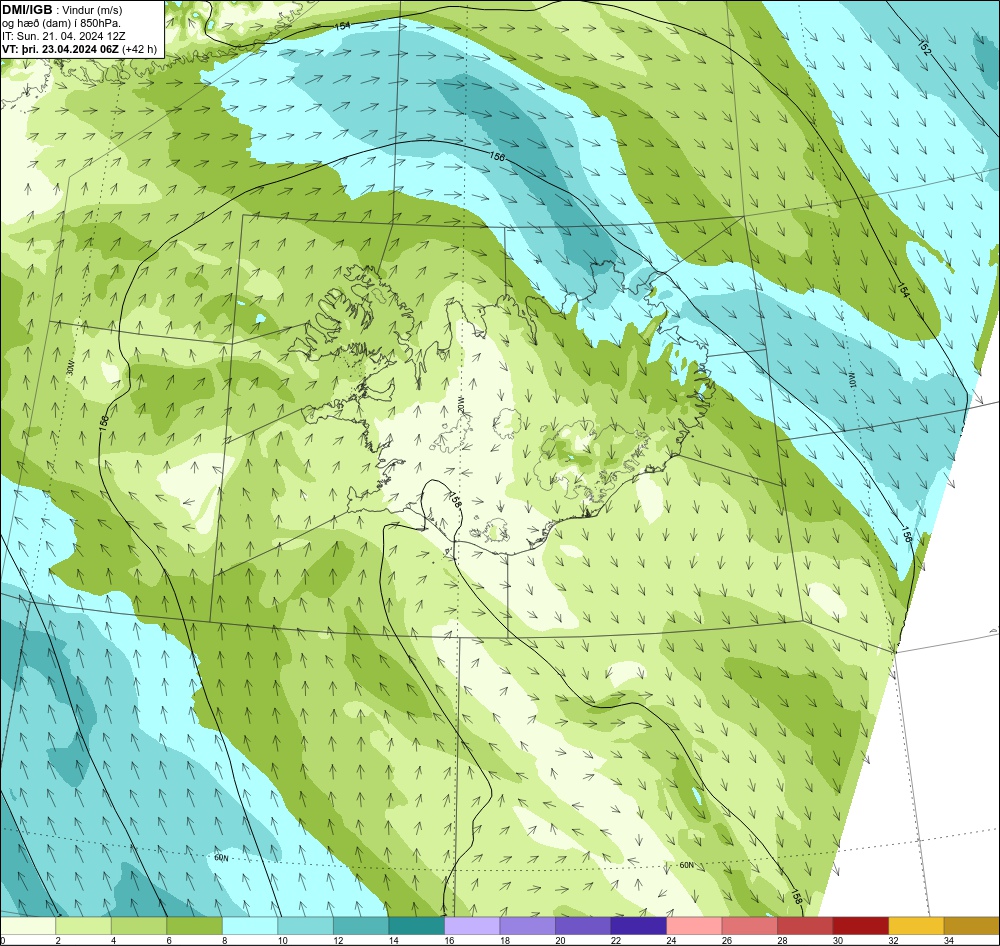Choose the 6–8 m/s dark green swatch
This screenshot has height=946, width=1000.
click(195, 926)
